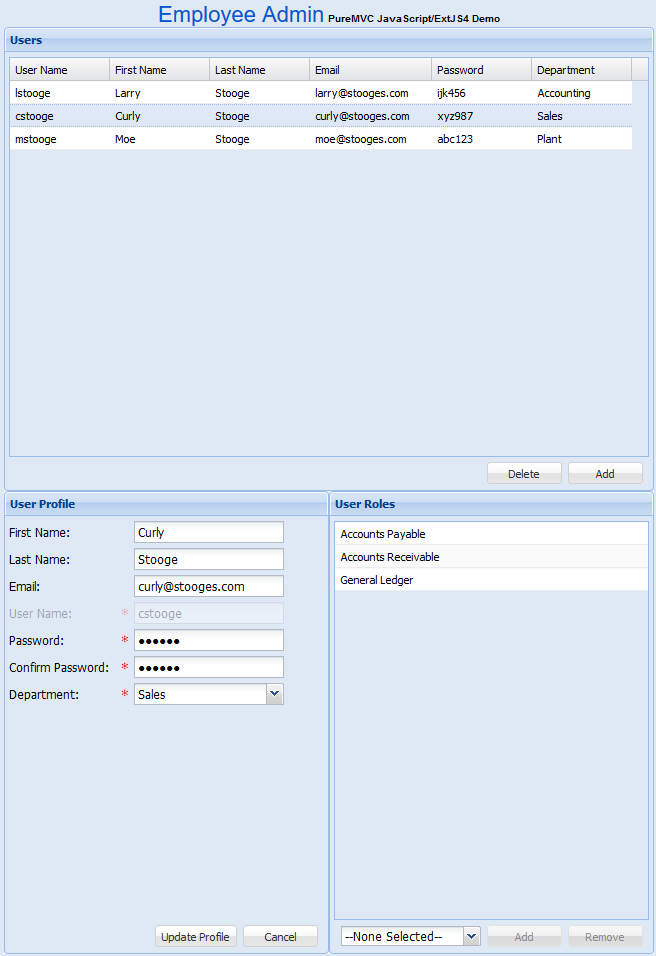Image resolution: width=656 pixels, height=956 pixels.
Task: Click the email cell larry@stooges.com
Action: tap(370, 93)
